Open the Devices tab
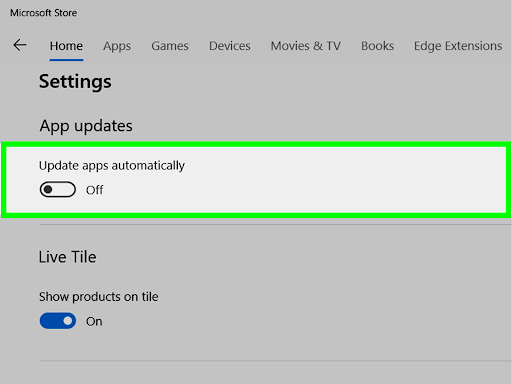The height and width of the screenshot is (384, 512). (230, 46)
